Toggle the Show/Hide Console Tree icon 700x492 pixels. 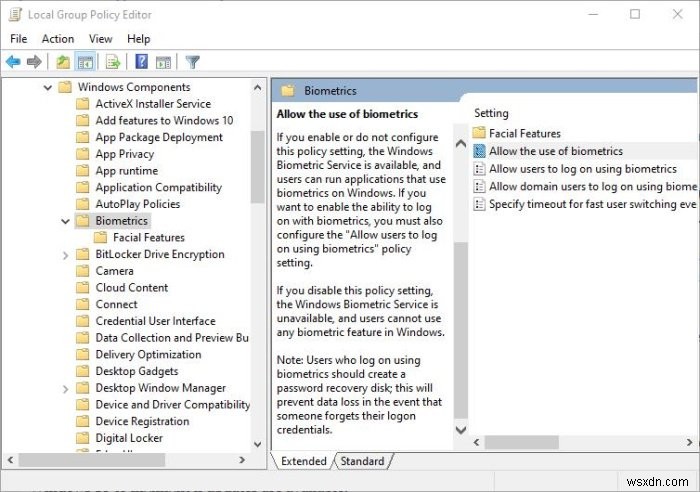point(85,62)
